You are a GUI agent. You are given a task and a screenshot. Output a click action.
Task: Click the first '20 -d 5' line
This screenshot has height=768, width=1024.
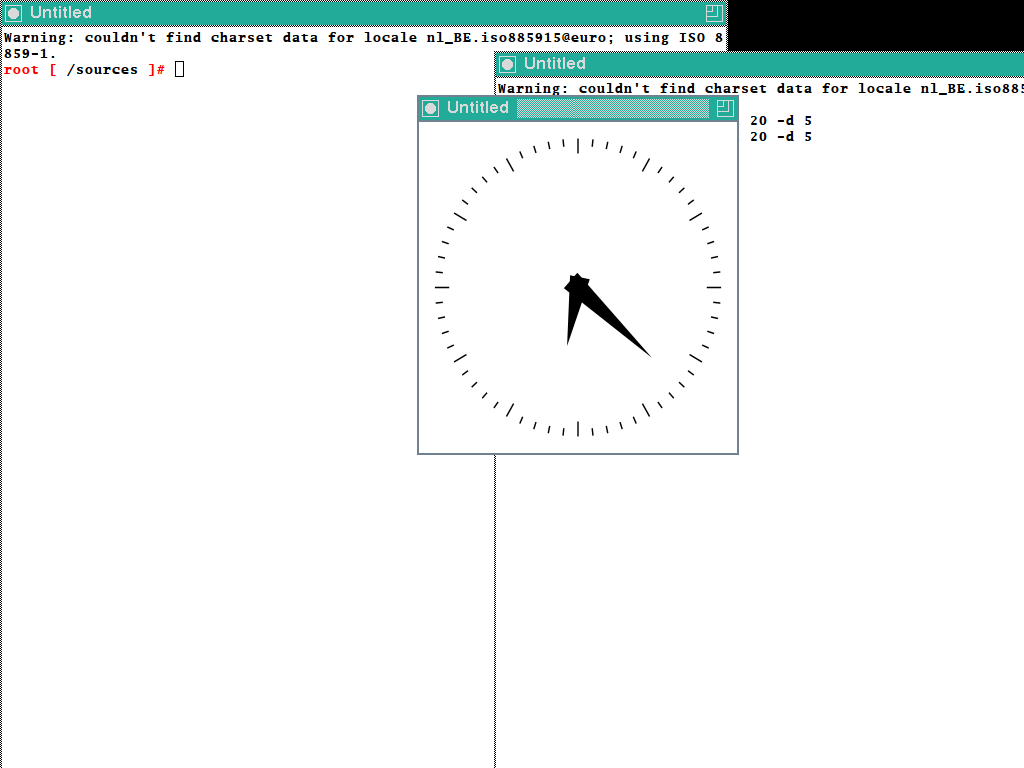coord(780,121)
